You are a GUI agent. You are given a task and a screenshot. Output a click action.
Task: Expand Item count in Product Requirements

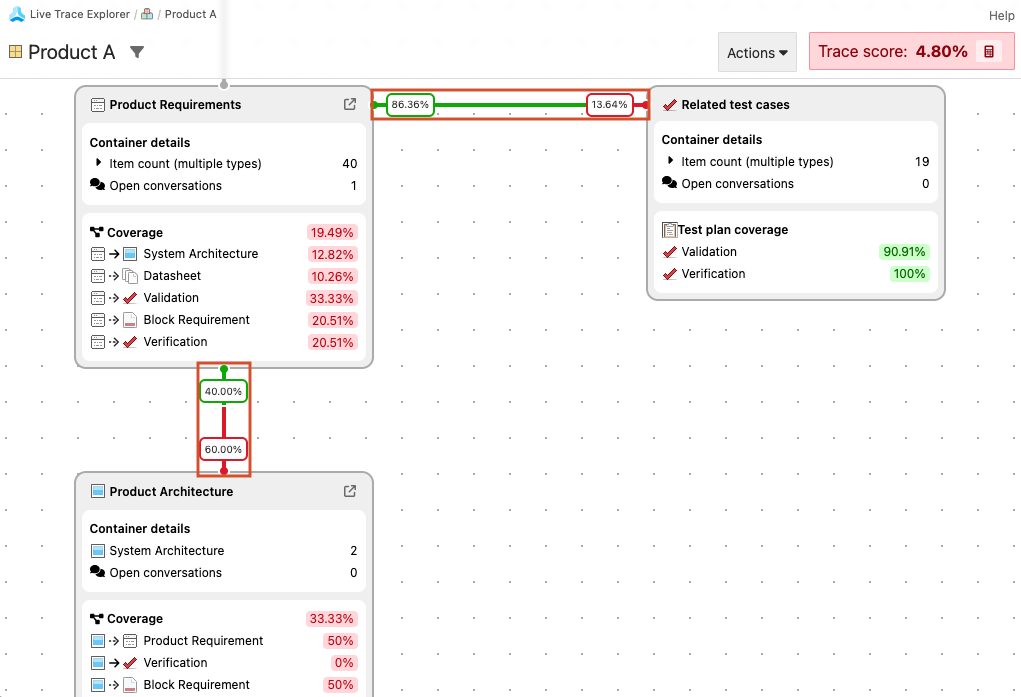(97, 163)
